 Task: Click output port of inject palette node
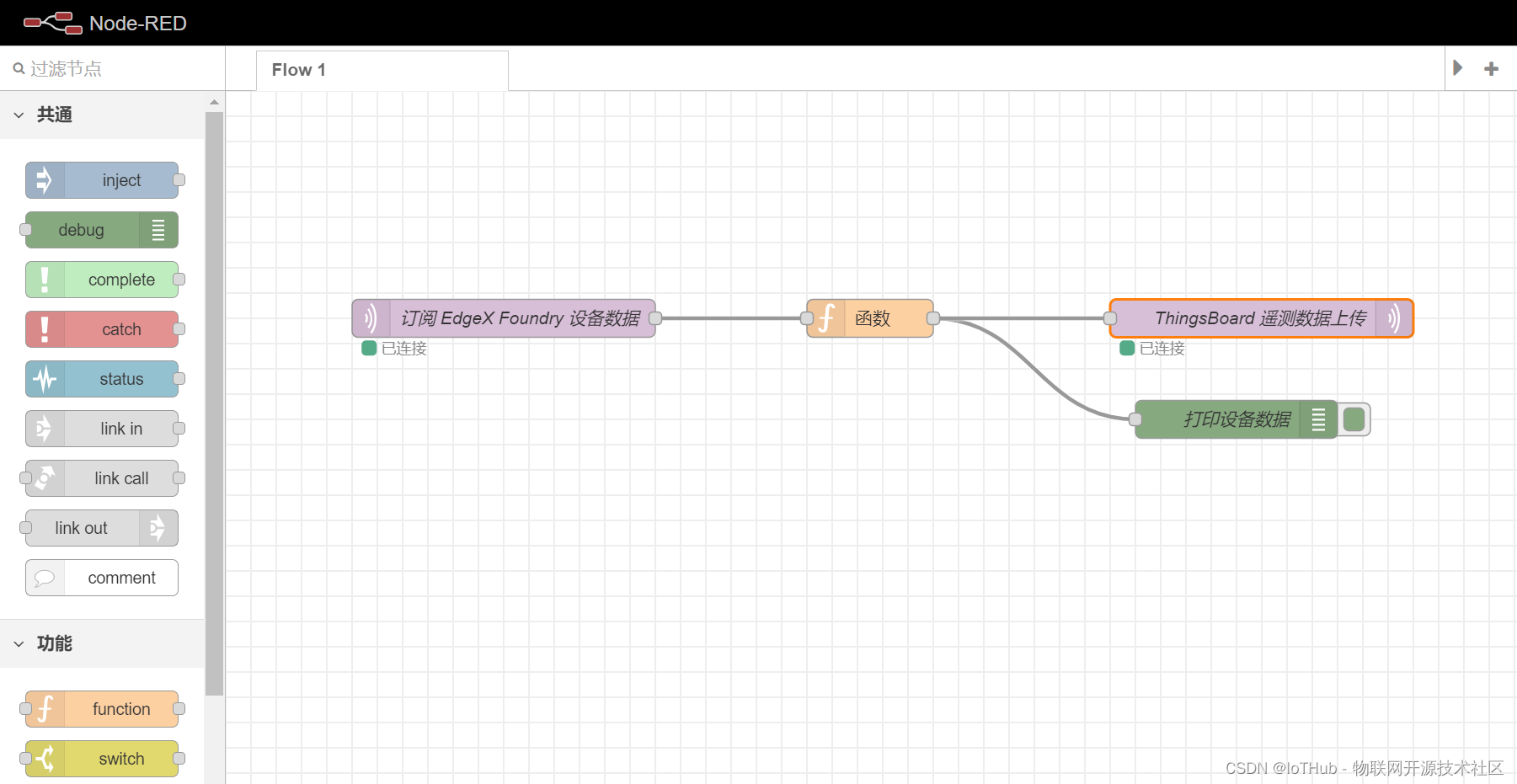click(179, 180)
